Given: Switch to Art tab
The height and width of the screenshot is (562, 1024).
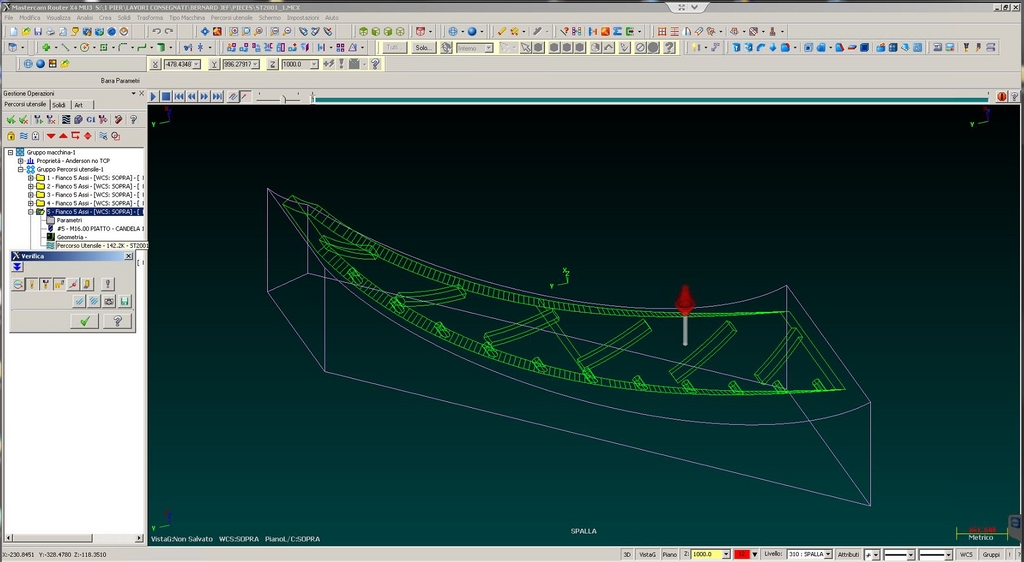Looking at the screenshot, I should [78, 104].
